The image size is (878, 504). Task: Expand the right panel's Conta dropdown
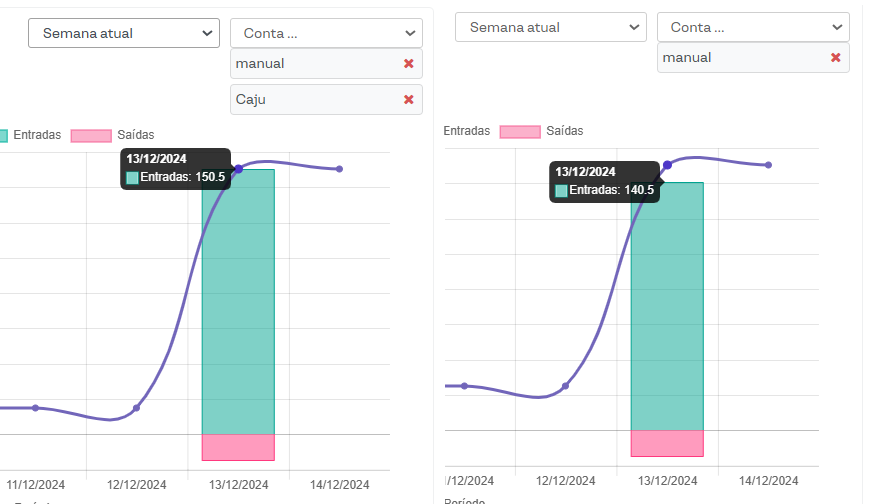(753, 27)
